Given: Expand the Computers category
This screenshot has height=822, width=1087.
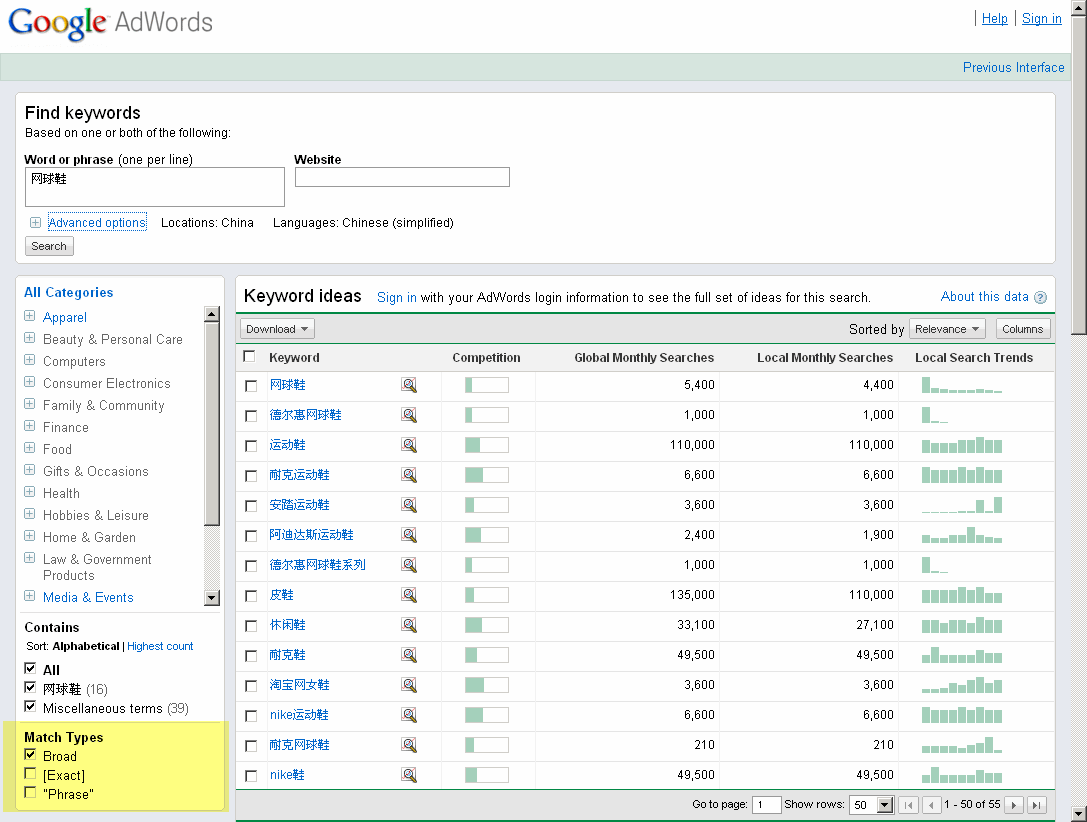Looking at the screenshot, I should 30,360.
